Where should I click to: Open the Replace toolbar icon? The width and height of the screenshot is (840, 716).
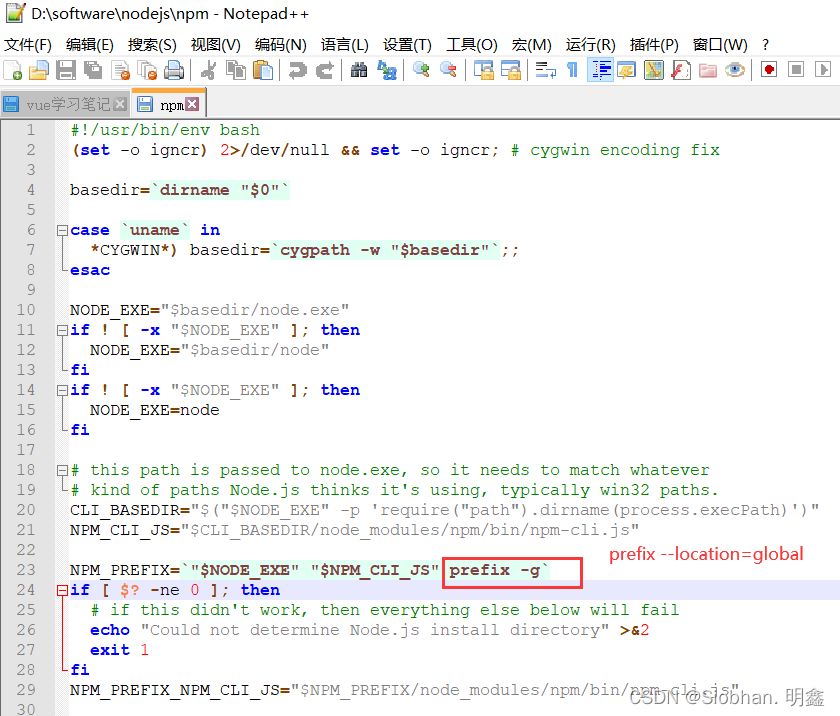click(386, 70)
